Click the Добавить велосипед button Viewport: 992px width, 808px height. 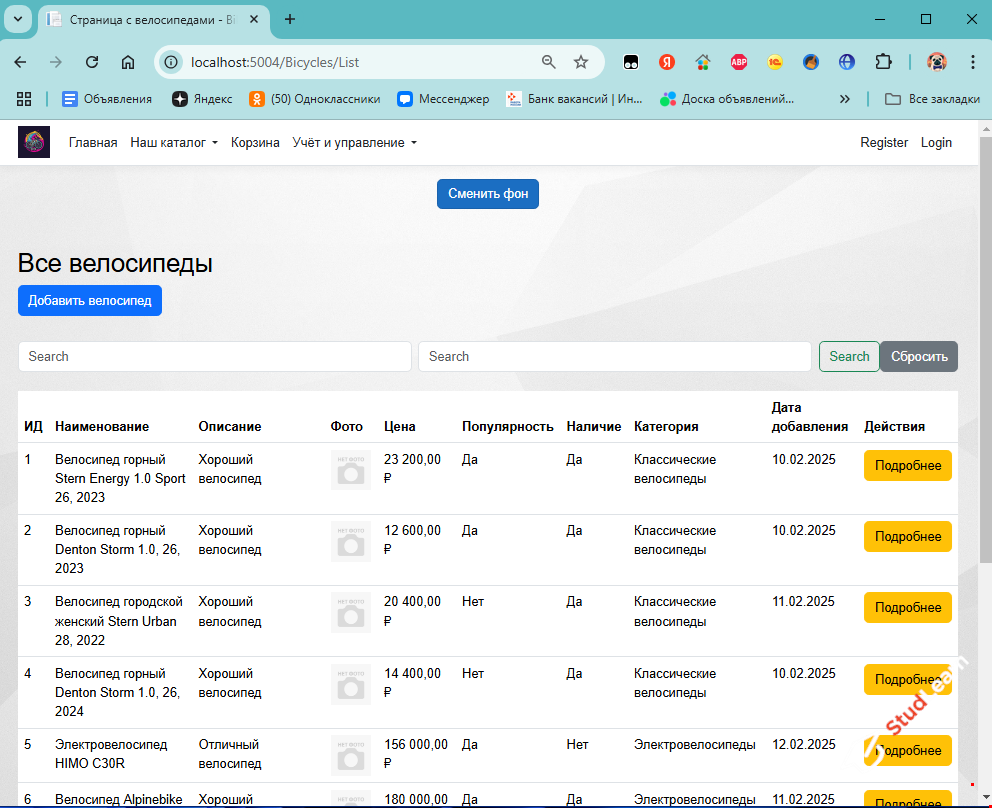tap(90, 300)
